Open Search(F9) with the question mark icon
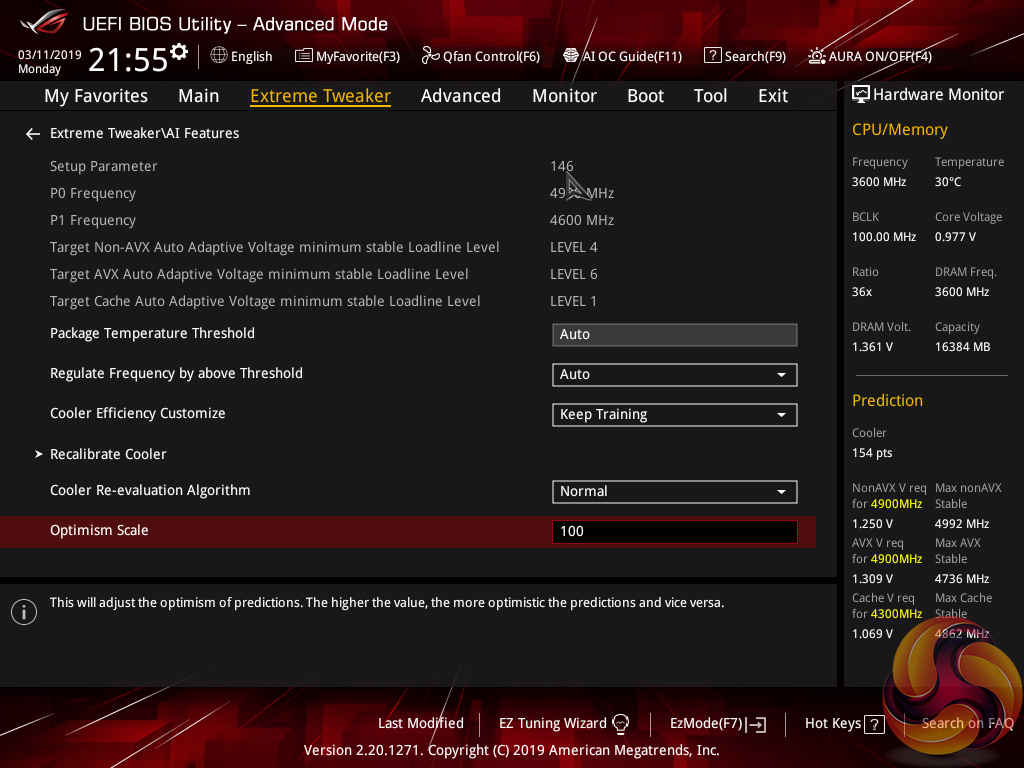Image resolution: width=1024 pixels, height=768 pixels. [x=712, y=56]
